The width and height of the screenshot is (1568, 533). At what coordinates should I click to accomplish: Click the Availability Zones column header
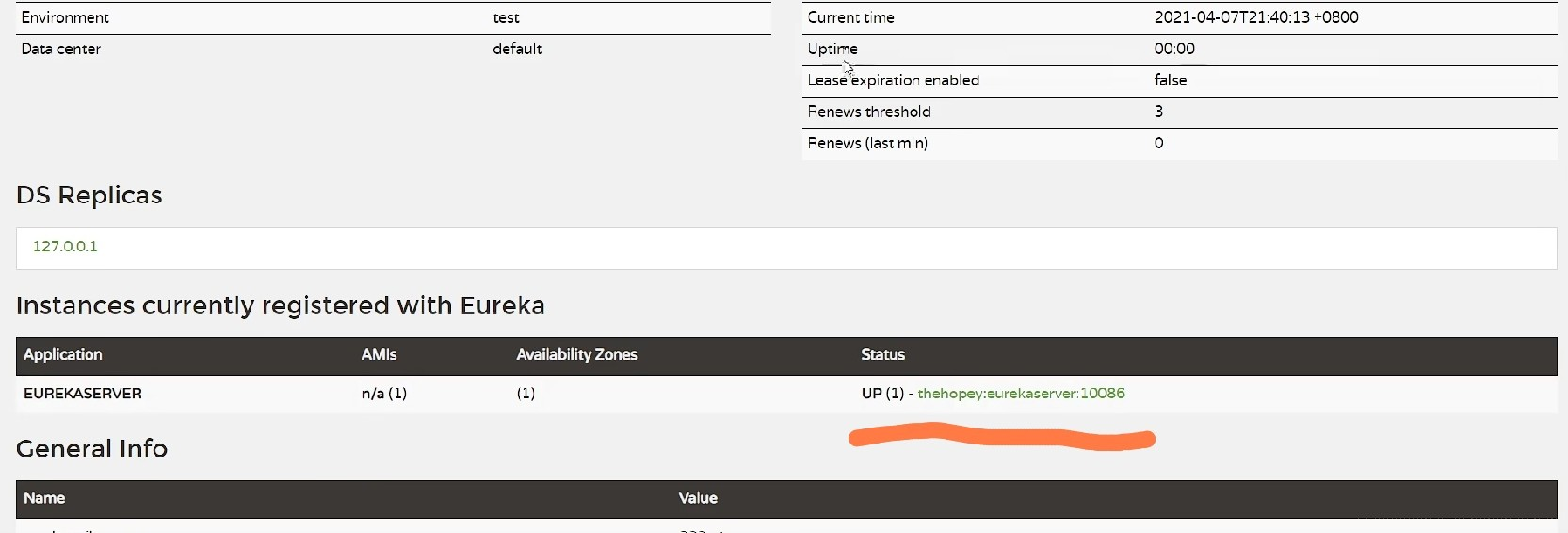point(576,355)
